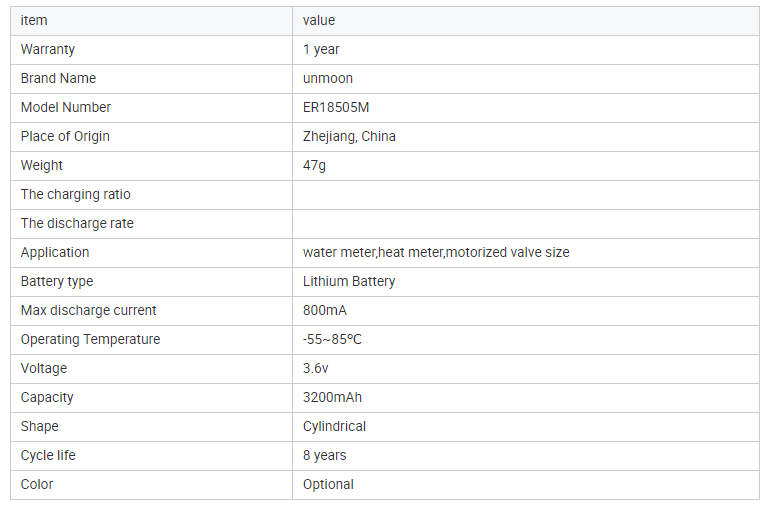Click the 3200mAh capacity value
This screenshot has height=507, width=767.
tap(332, 397)
